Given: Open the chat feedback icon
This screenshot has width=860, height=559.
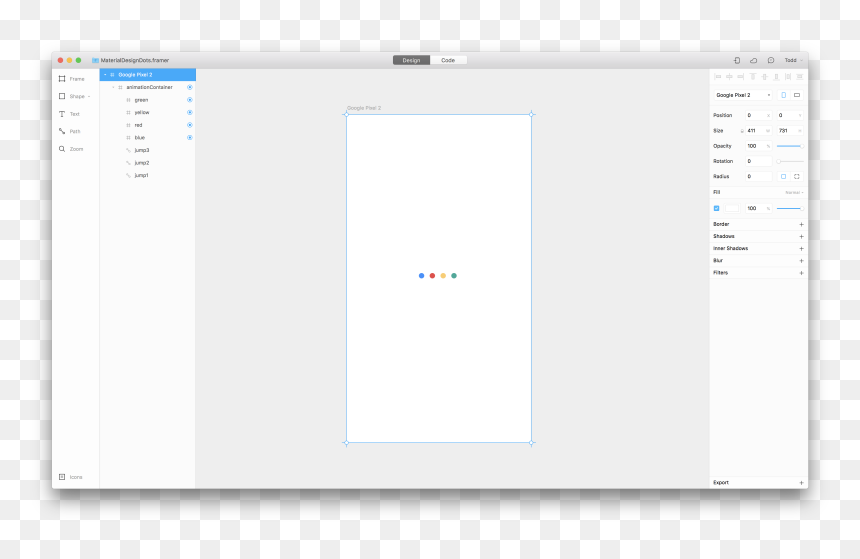Looking at the screenshot, I should 771,60.
